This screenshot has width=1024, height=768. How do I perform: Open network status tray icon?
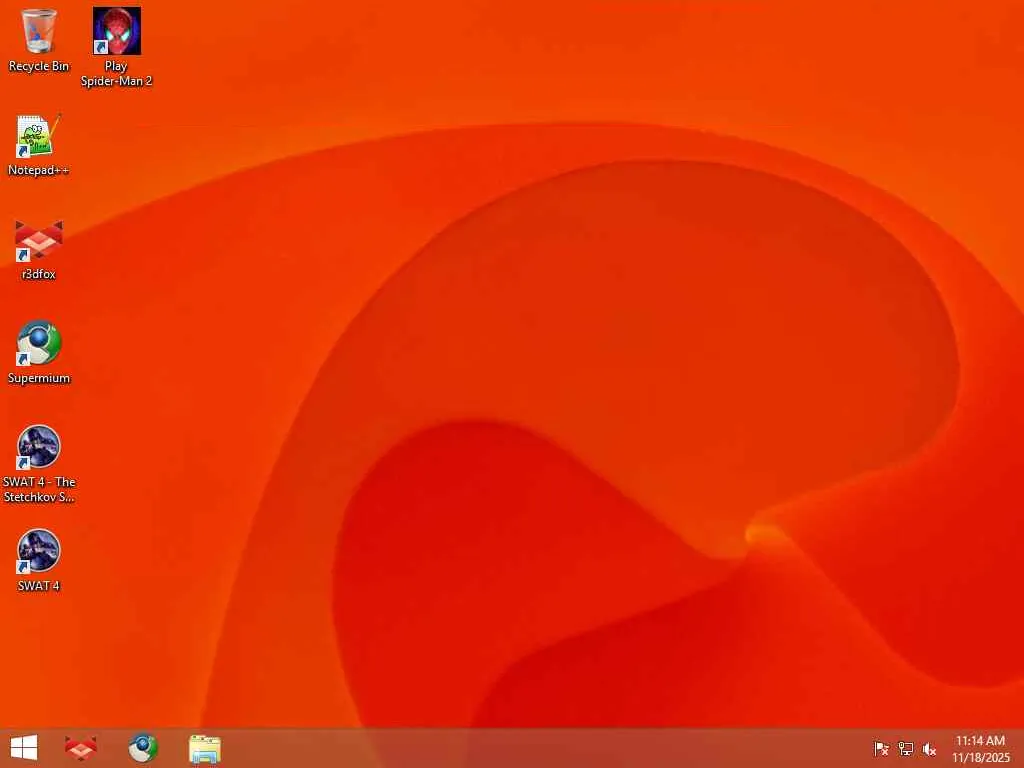(905, 748)
